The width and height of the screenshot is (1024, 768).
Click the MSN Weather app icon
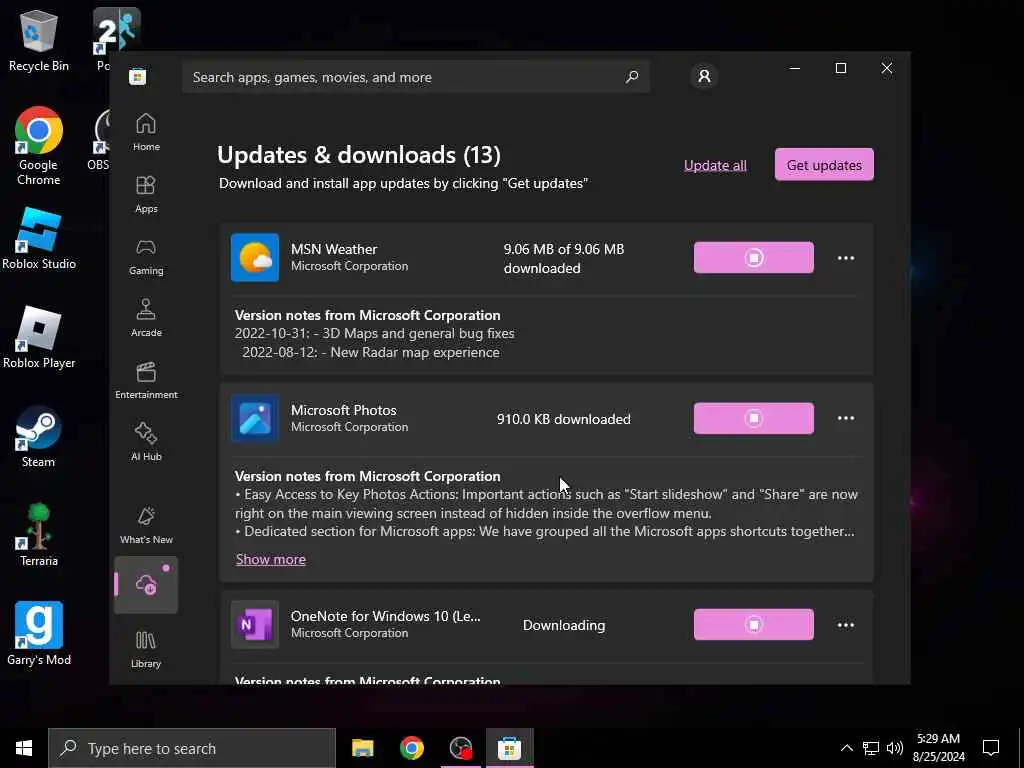coord(255,257)
